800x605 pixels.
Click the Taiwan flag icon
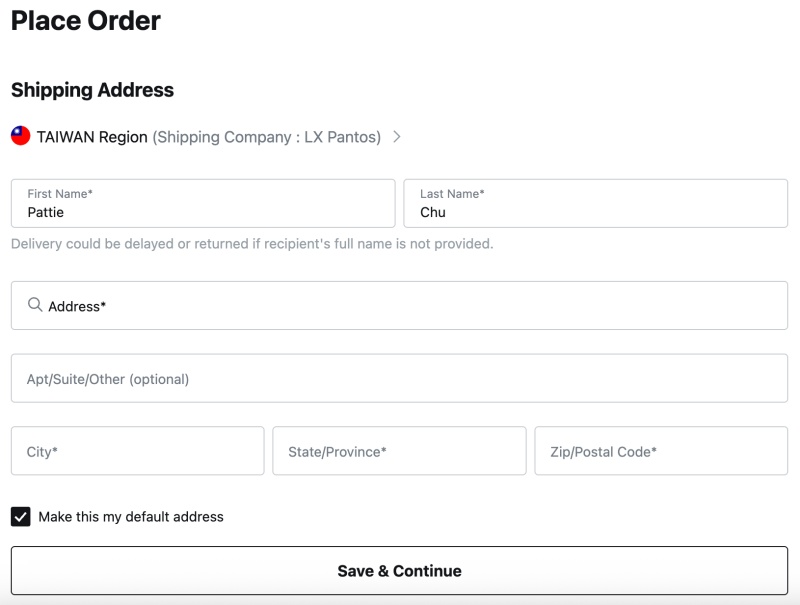click(x=21, y=136)
